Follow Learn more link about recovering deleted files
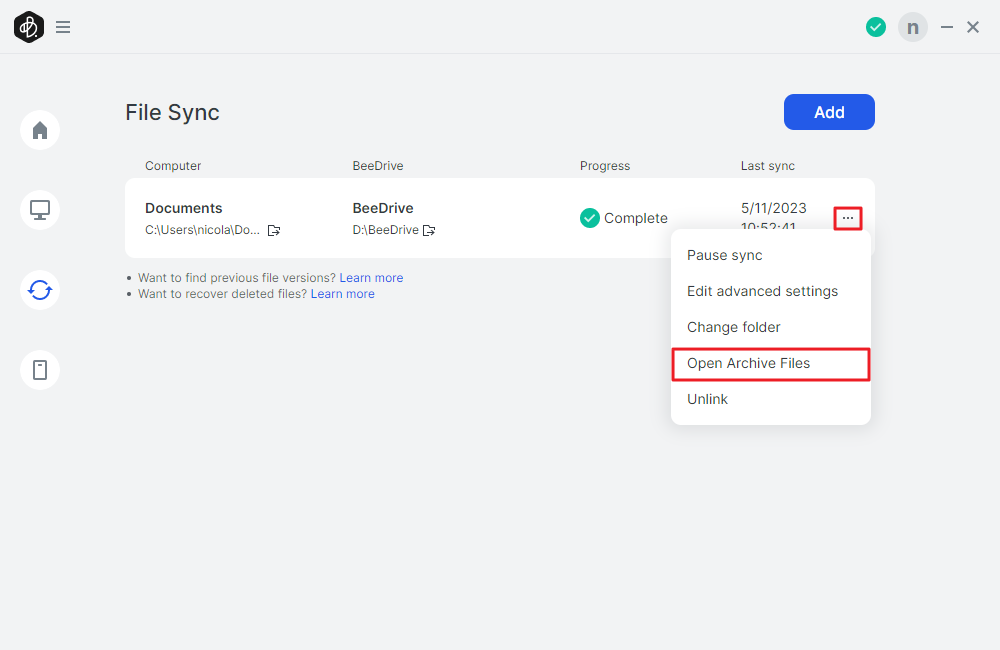This screenshot has height=650, width=1000. [342, 294]
